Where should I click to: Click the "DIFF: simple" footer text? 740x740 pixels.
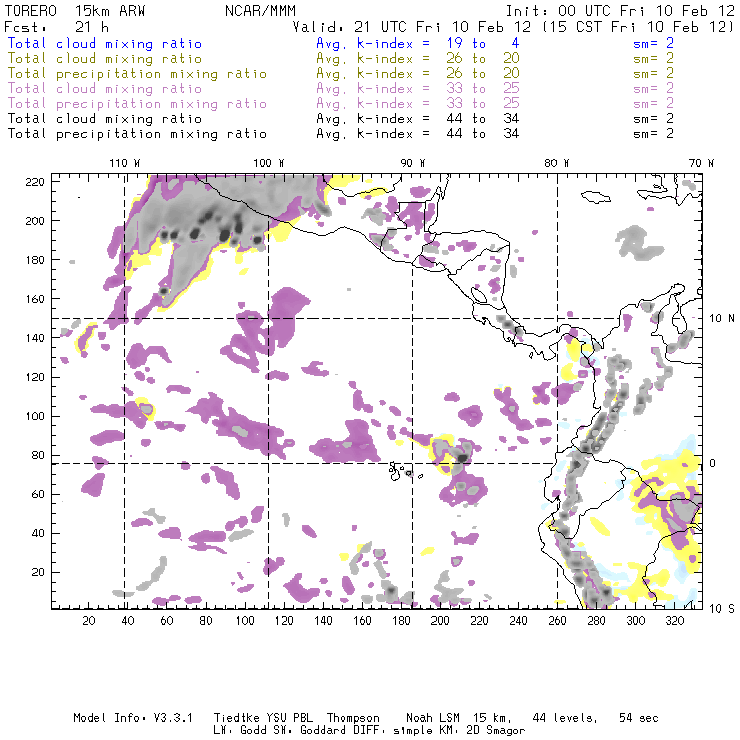pos(390,731)
